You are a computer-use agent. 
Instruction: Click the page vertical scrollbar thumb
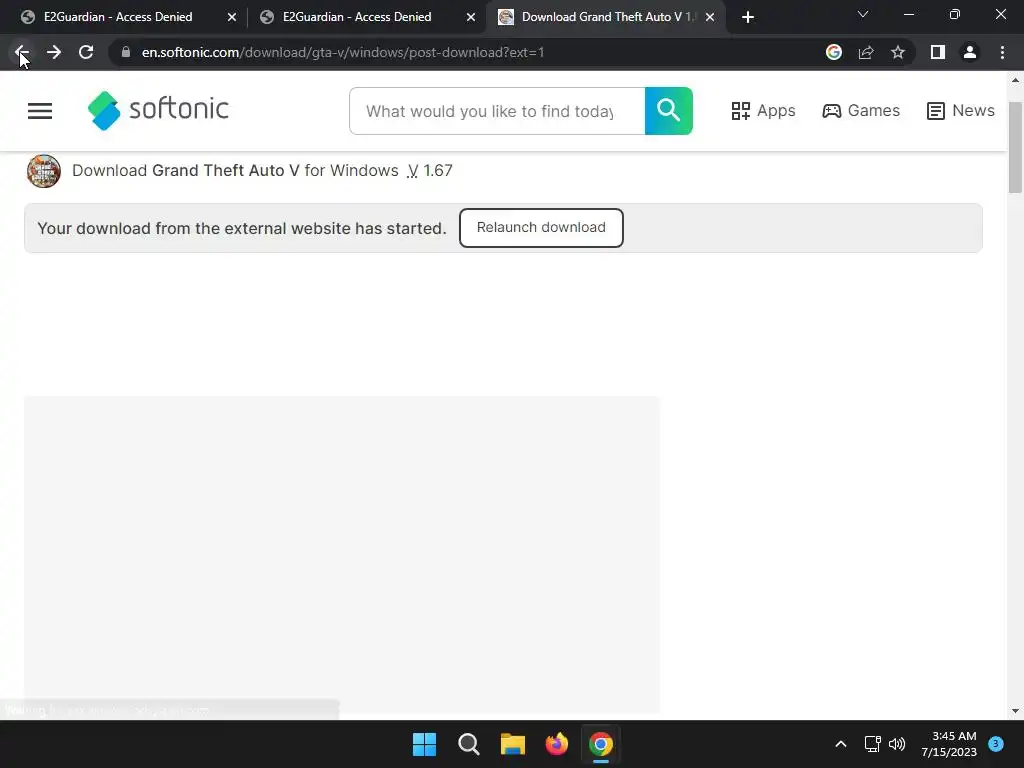(x=1015, y=147)
